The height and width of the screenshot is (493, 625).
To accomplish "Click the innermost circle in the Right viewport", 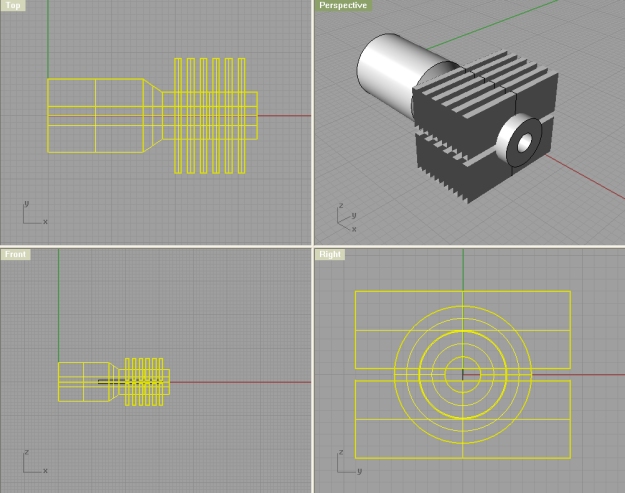I will click(463, 374).
